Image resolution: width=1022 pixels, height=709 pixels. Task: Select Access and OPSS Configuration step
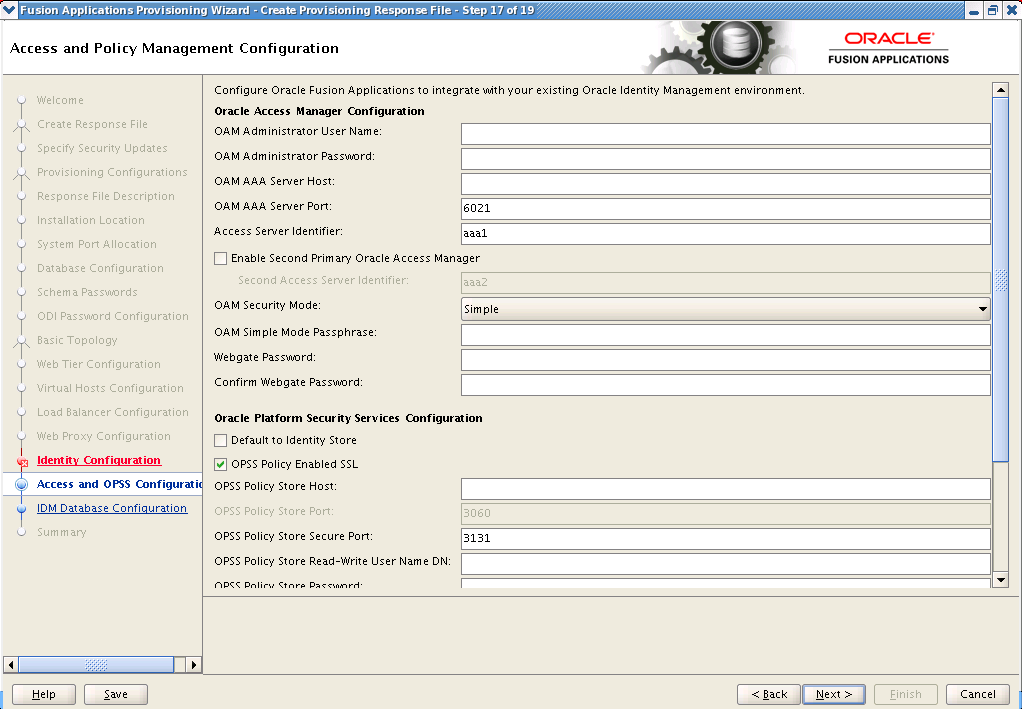[x=119, y=484]
